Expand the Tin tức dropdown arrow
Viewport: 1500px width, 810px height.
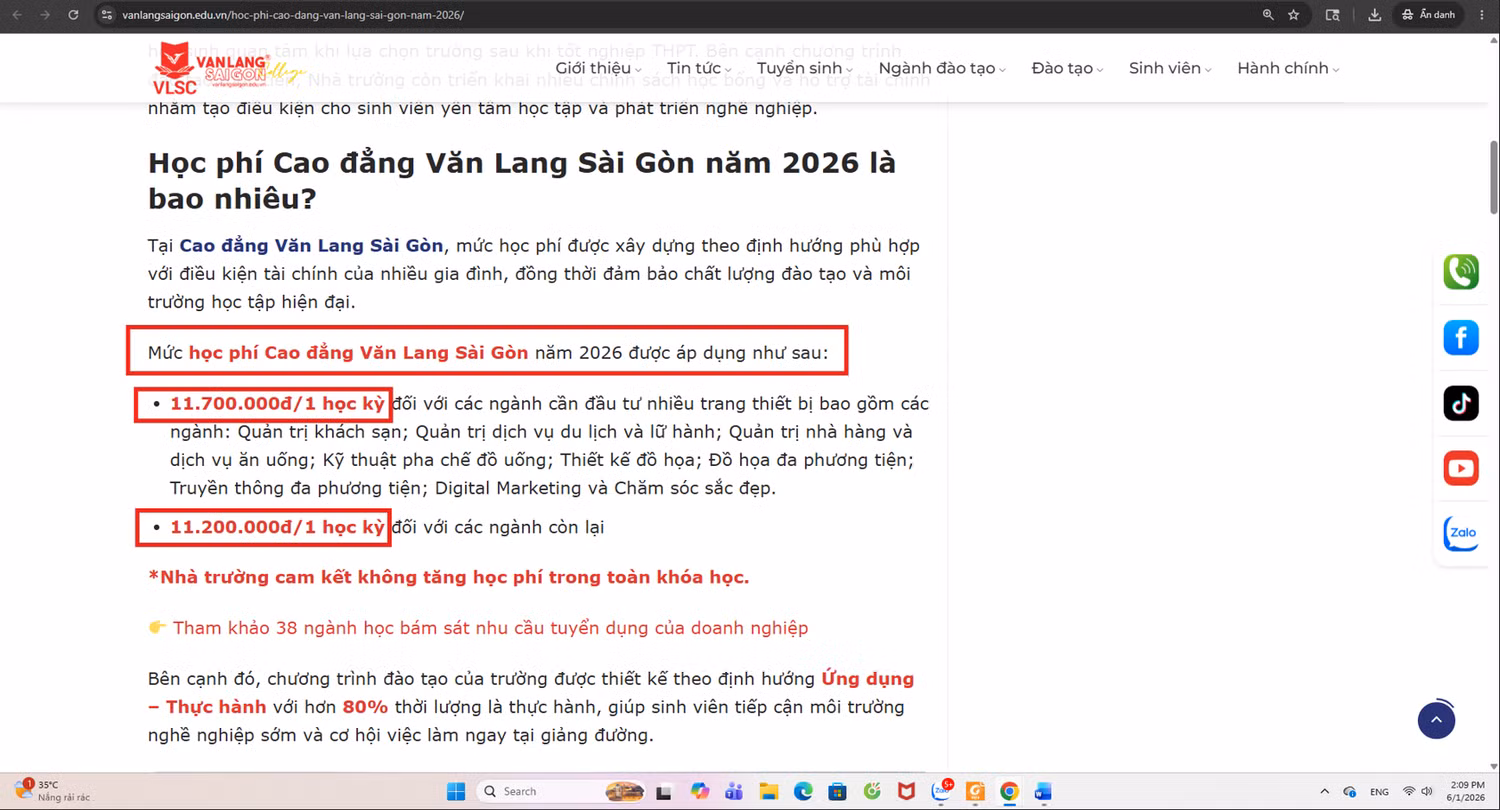pos(728,70)
